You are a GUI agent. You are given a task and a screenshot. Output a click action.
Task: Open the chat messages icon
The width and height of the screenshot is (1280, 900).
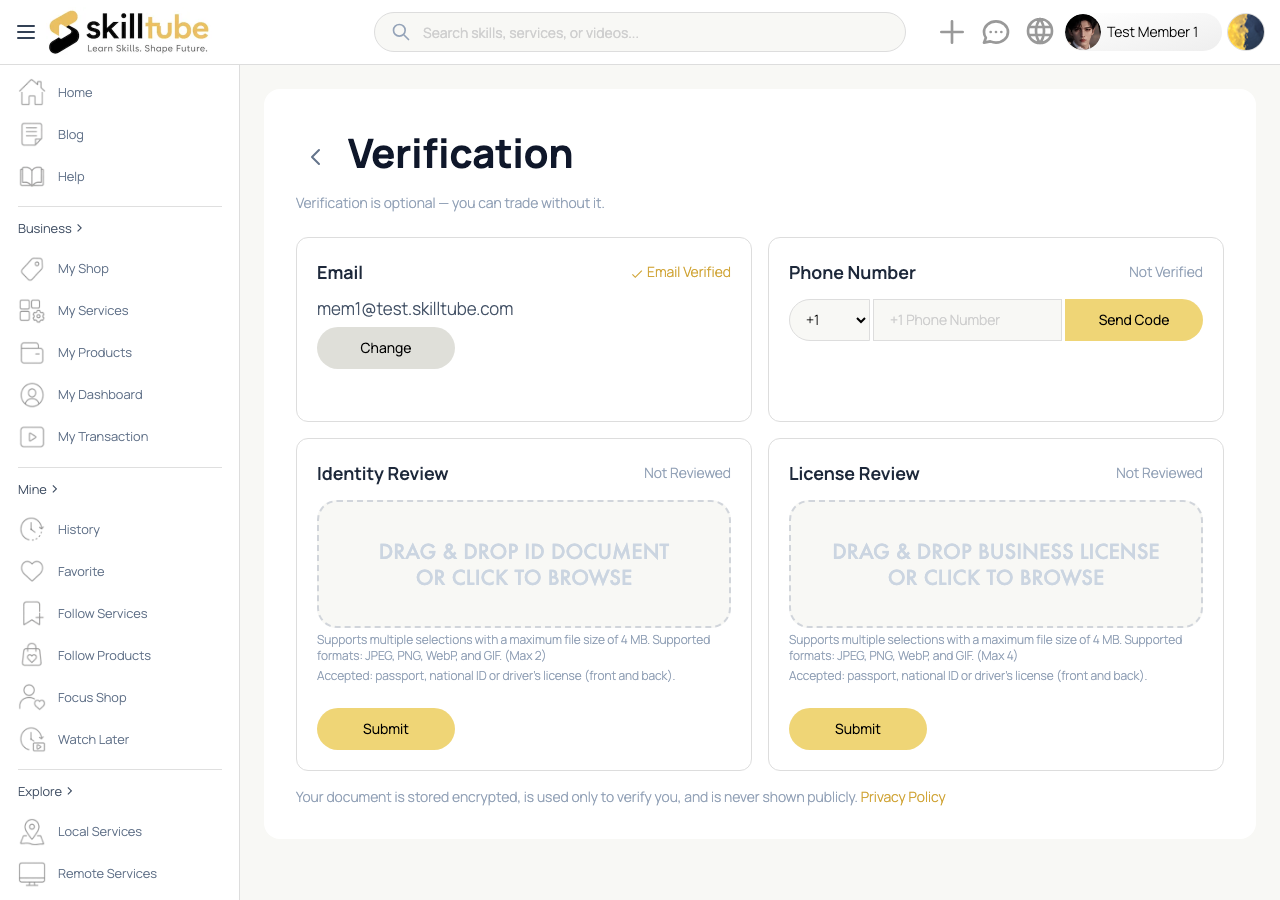click(996, 32)
